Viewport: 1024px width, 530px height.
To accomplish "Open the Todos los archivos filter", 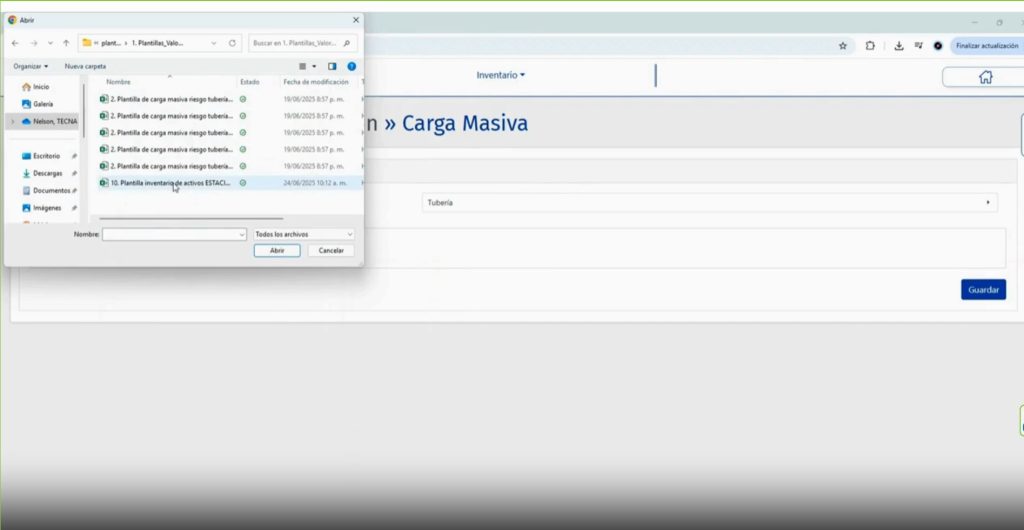I will [x=304, y=234].
